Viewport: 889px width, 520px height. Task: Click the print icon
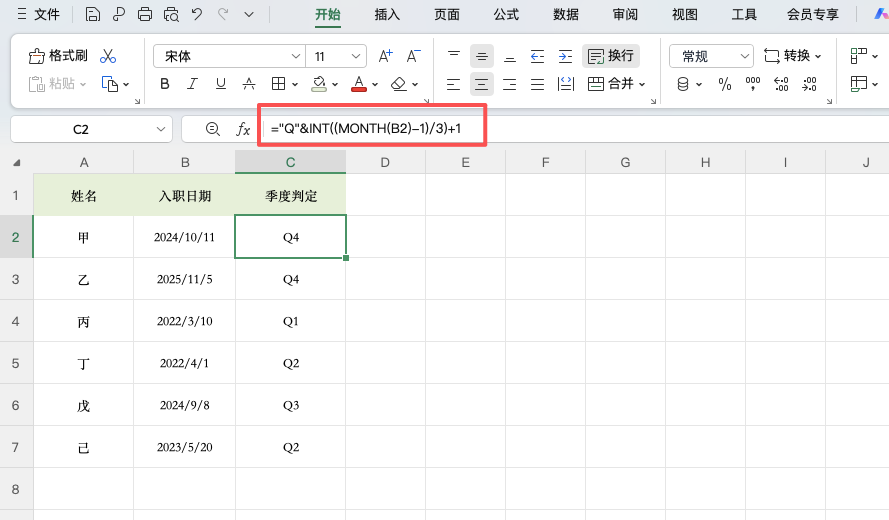click(x=145, y=14)
